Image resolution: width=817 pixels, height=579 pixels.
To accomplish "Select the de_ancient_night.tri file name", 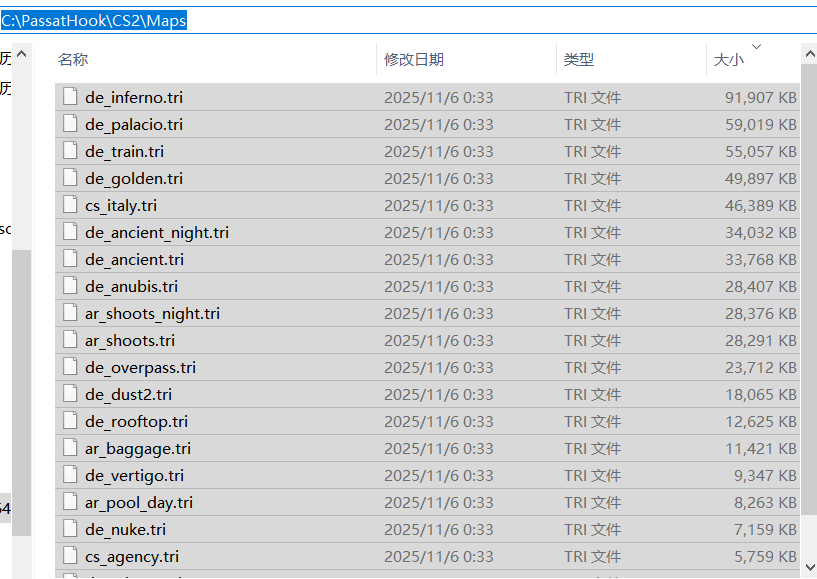I will click(157, 232).
